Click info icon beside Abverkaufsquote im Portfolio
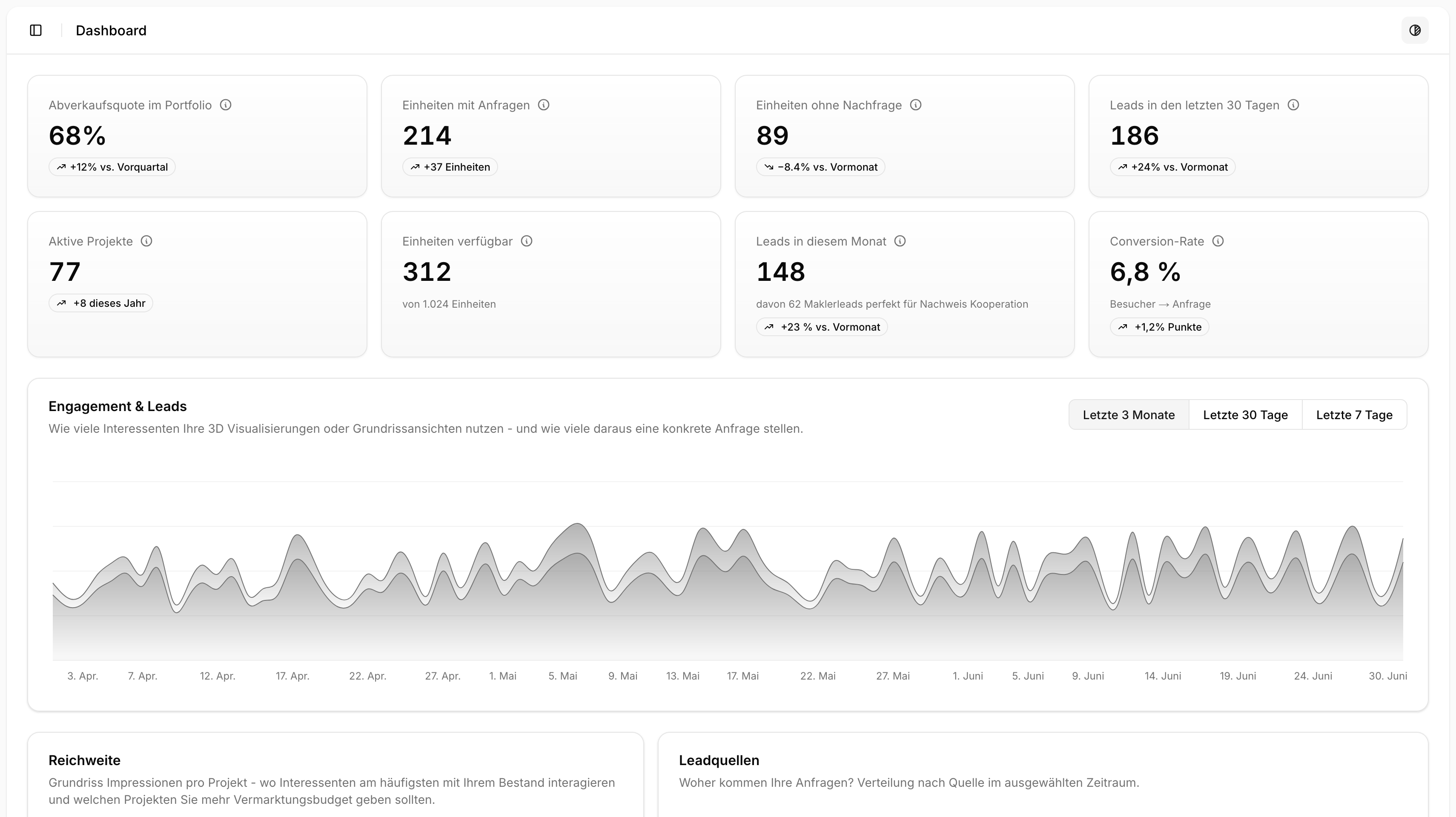 pos(226,105)
